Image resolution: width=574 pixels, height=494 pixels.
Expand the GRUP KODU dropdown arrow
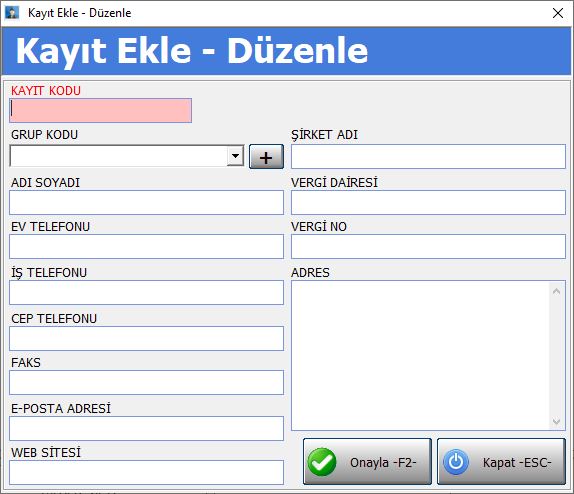pos(235,156)
